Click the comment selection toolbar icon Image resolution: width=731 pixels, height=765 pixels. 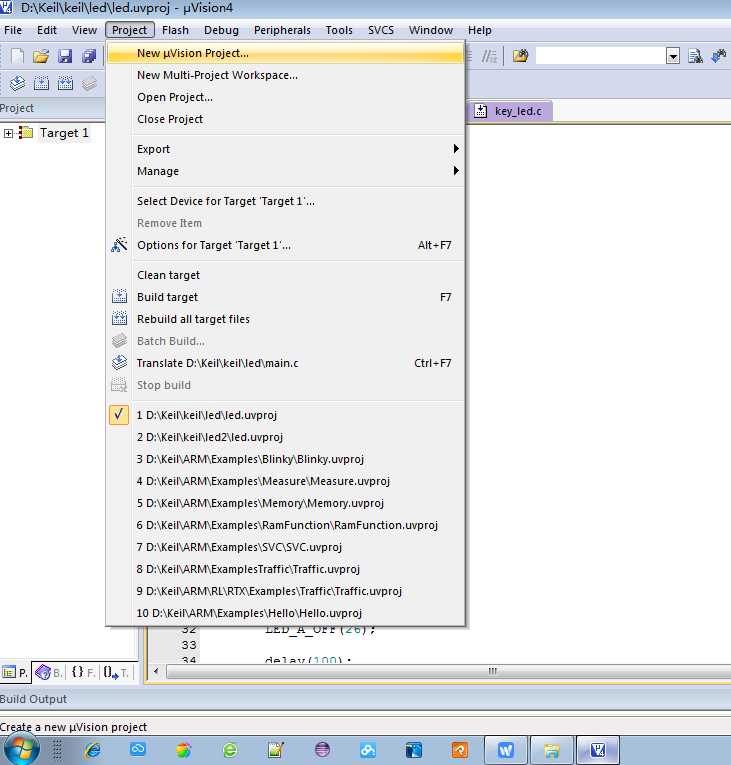coord(489,56)
